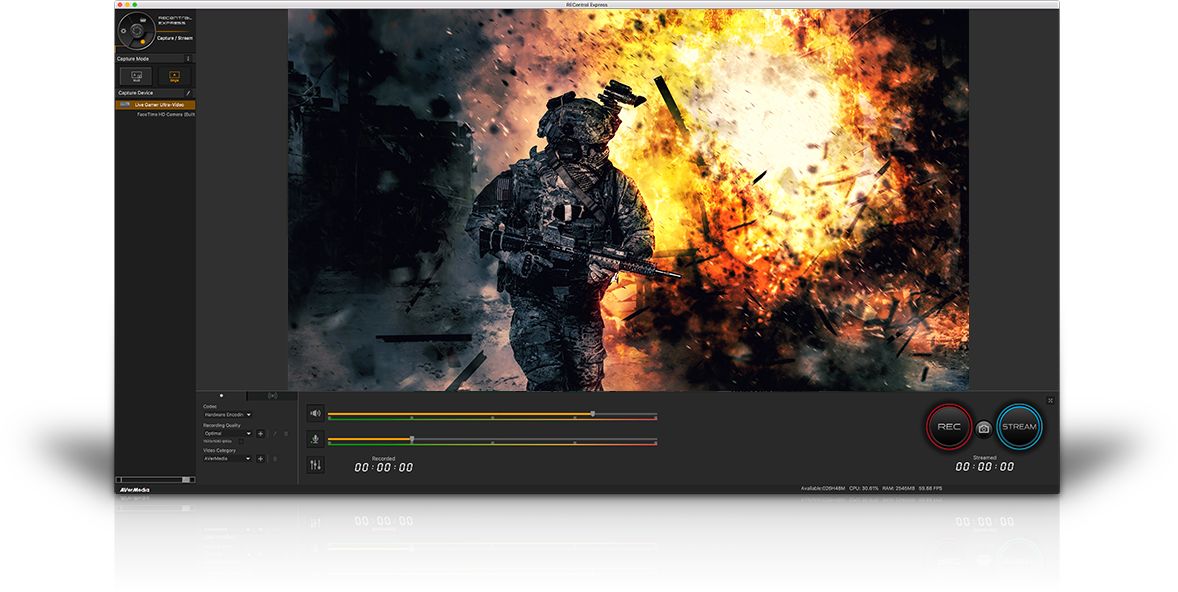The height and width of the screenshot is (592, 1178).
Task: Toggle the checkbox under Recording Quality
Action: [240, 441]
